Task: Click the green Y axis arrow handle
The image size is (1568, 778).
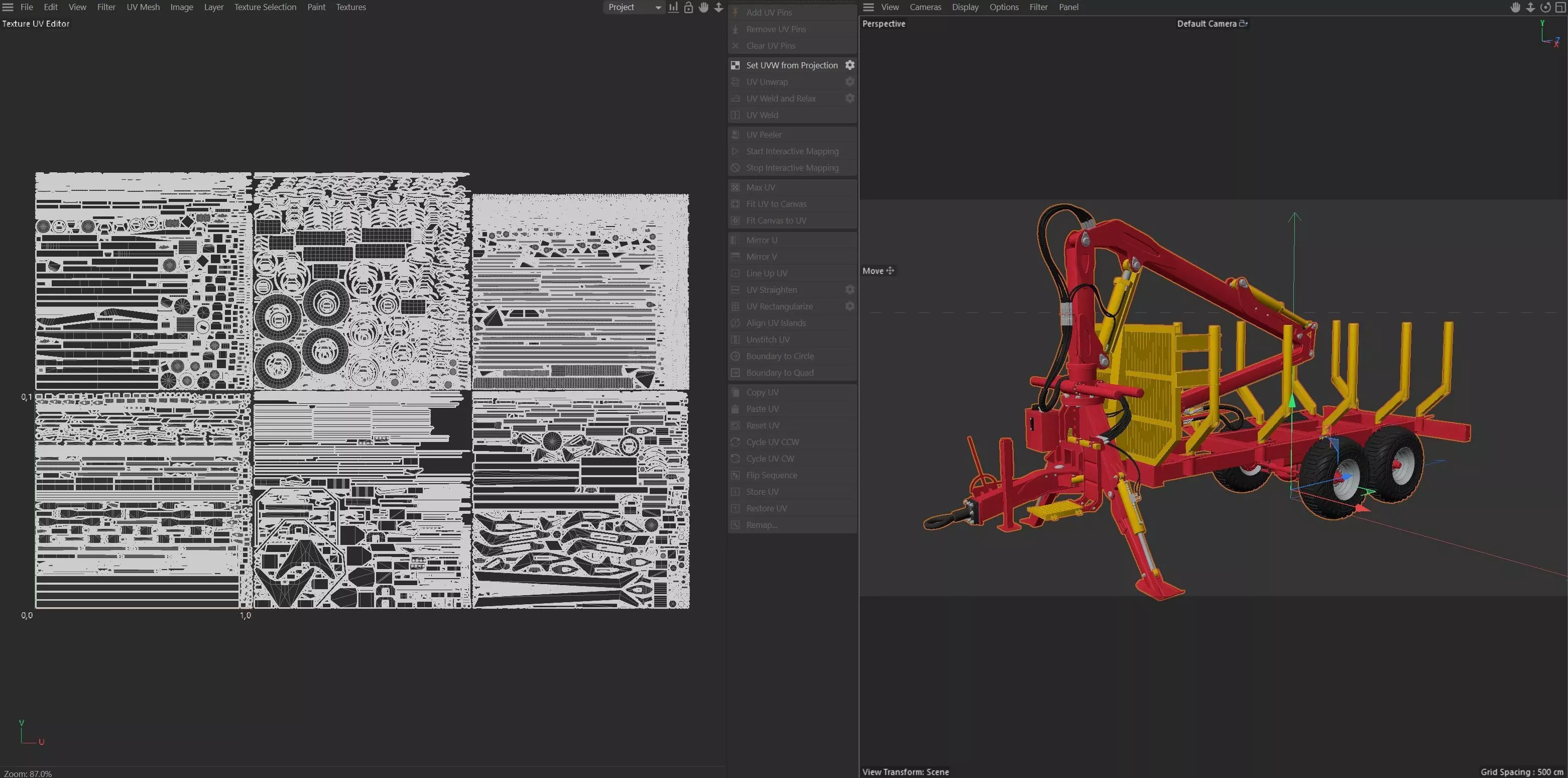Action: (x=1292, y=402)
